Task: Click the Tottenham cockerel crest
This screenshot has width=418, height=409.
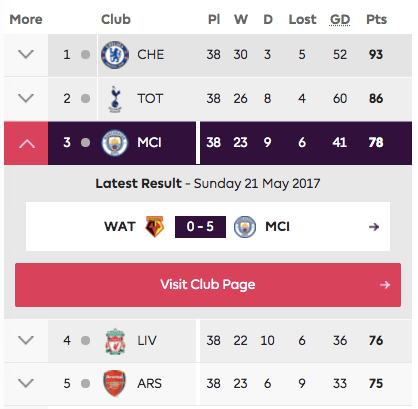Action: click(115, 99)
